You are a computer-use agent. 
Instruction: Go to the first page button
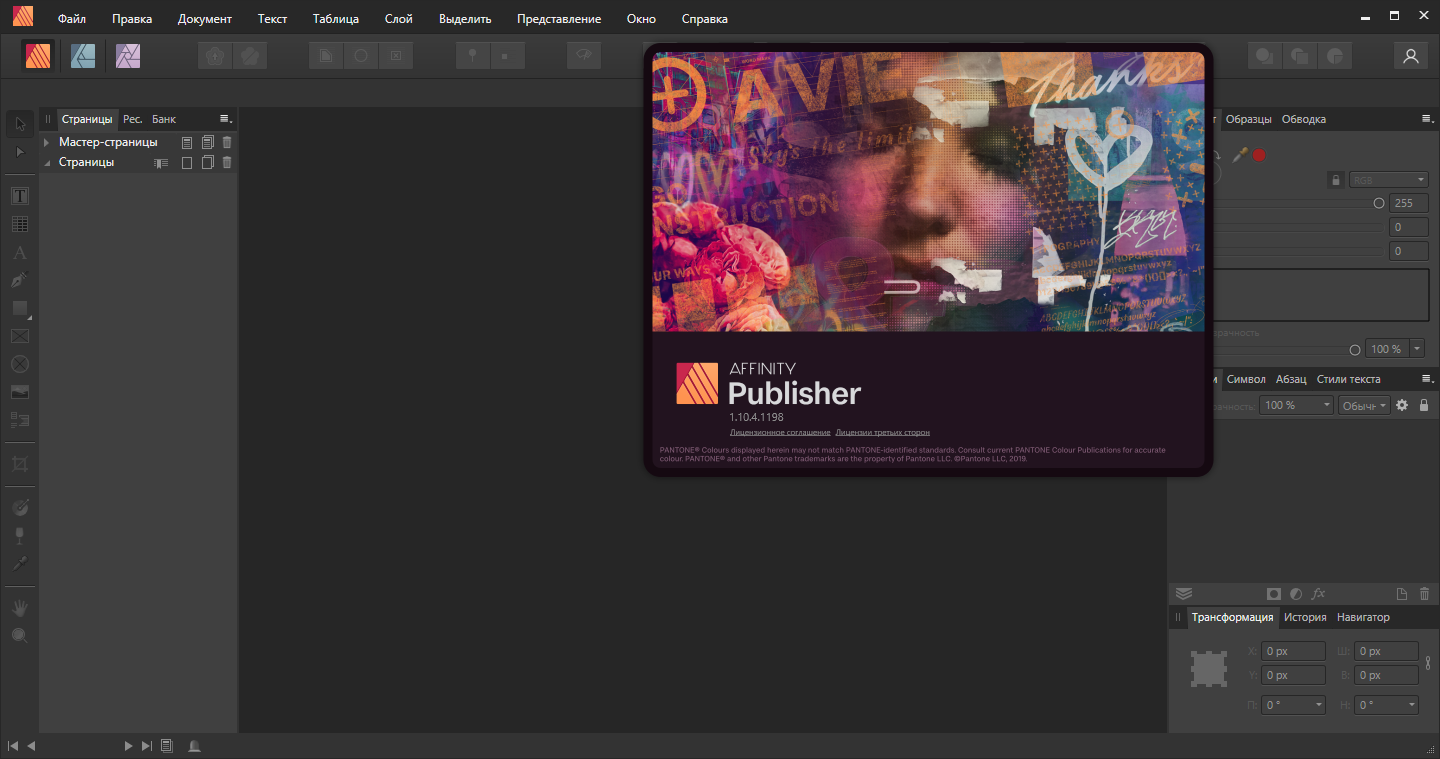coord(13,745)
